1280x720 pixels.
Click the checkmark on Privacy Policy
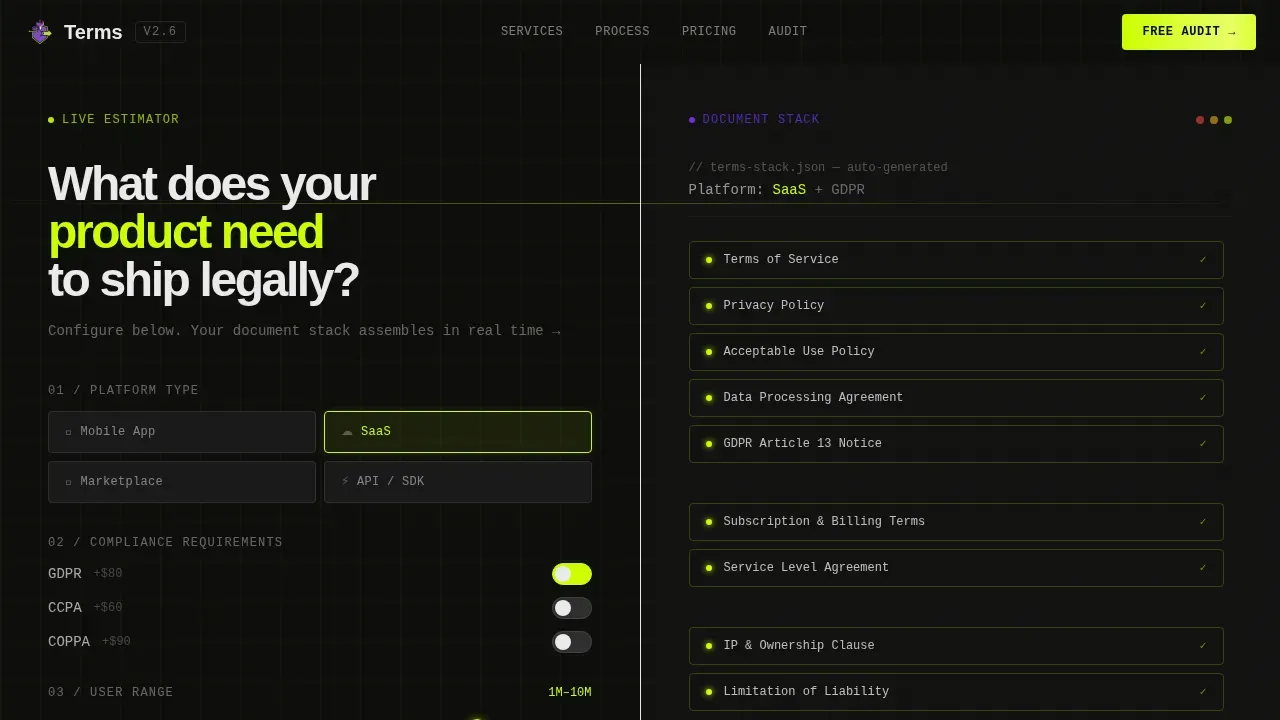tap(1203, 306)
